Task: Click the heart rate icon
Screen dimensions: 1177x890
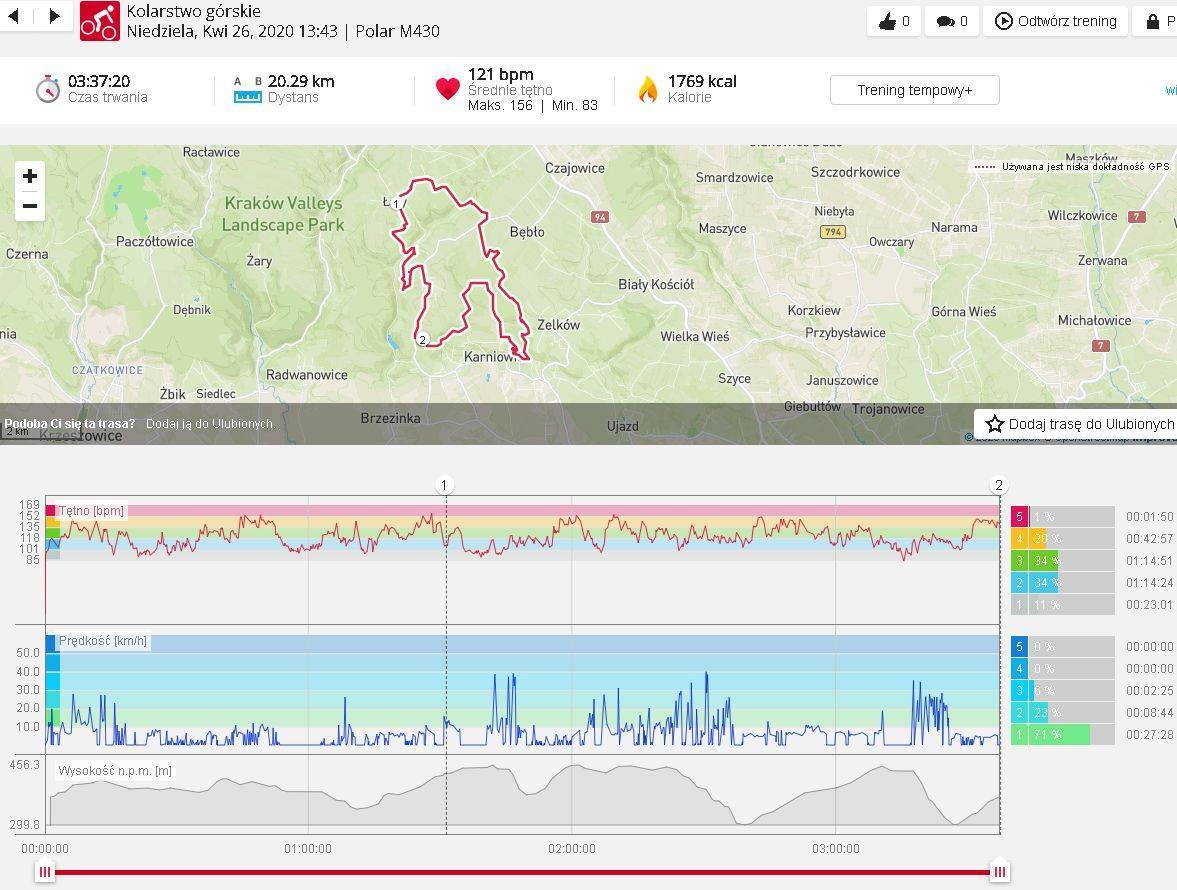Action: (447, 89)
